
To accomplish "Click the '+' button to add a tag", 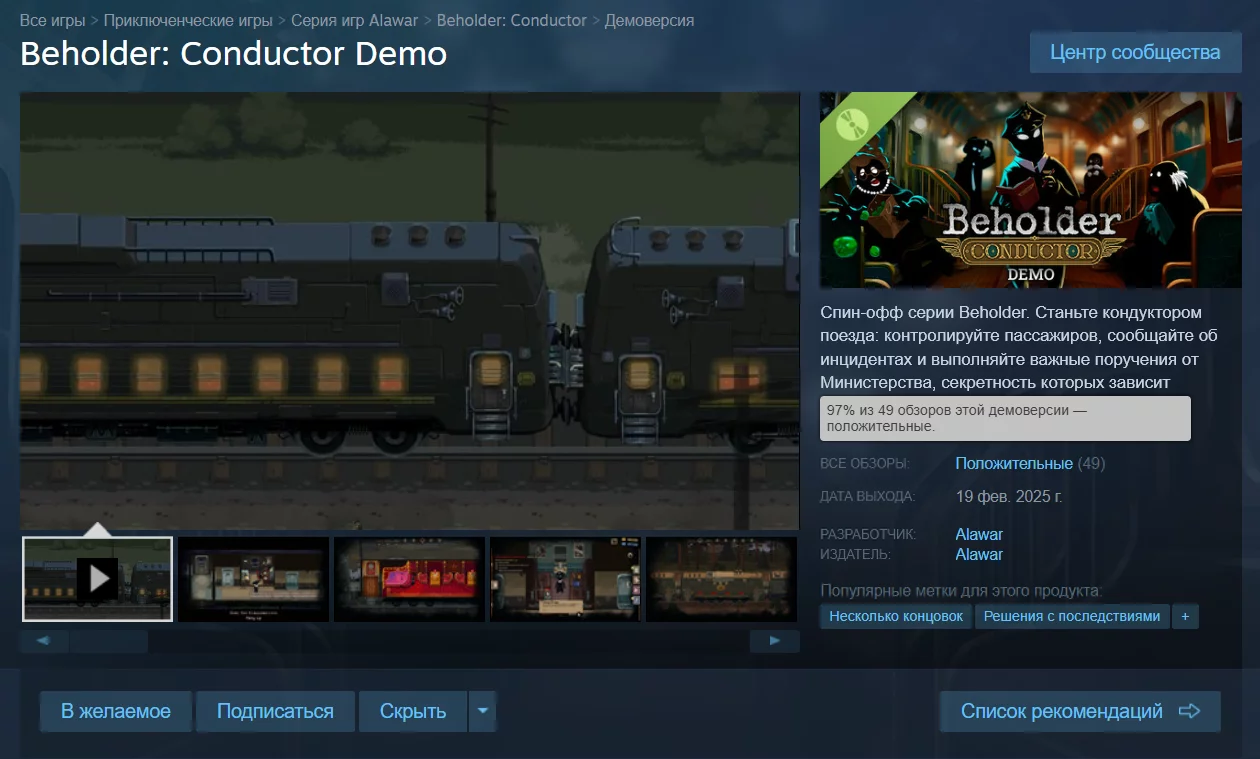I will point(1185,616).
